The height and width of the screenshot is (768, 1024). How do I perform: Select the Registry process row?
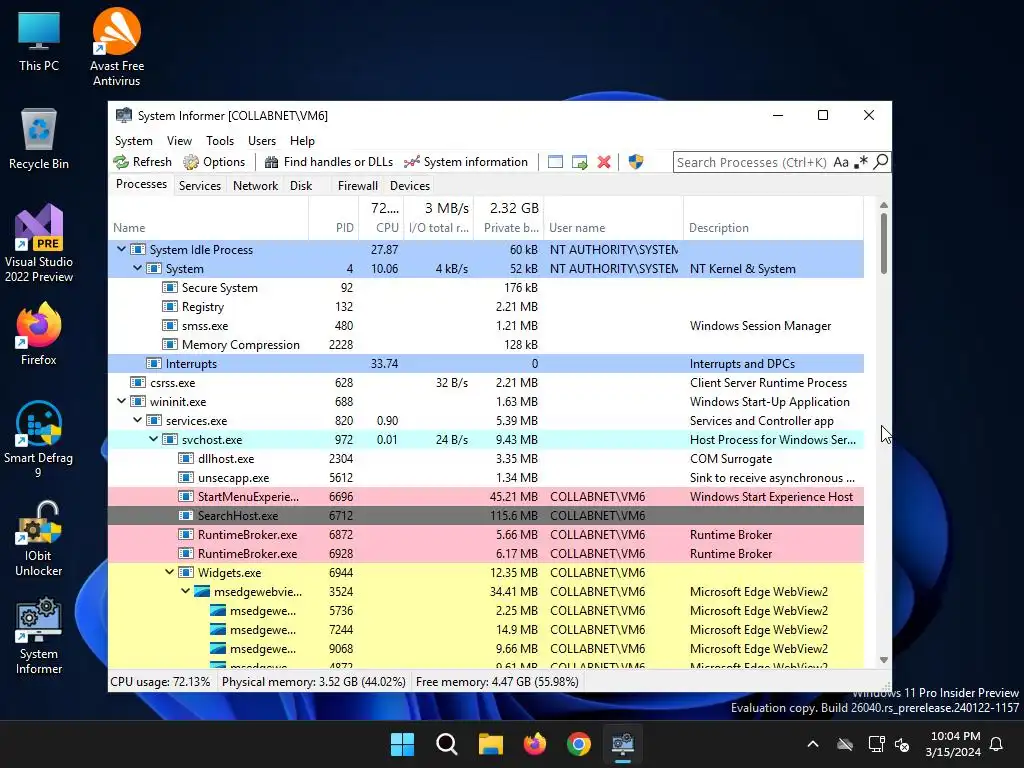click(x=486, y=306)
